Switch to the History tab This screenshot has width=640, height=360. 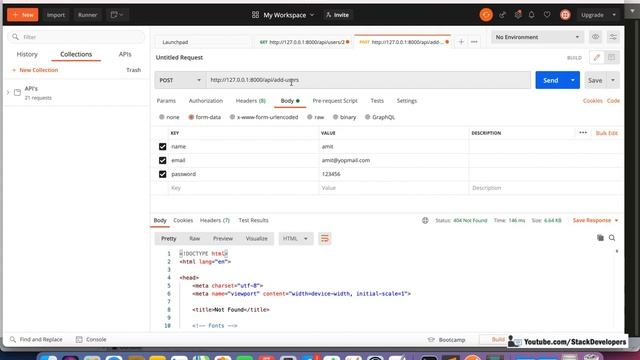coord(27,54)
